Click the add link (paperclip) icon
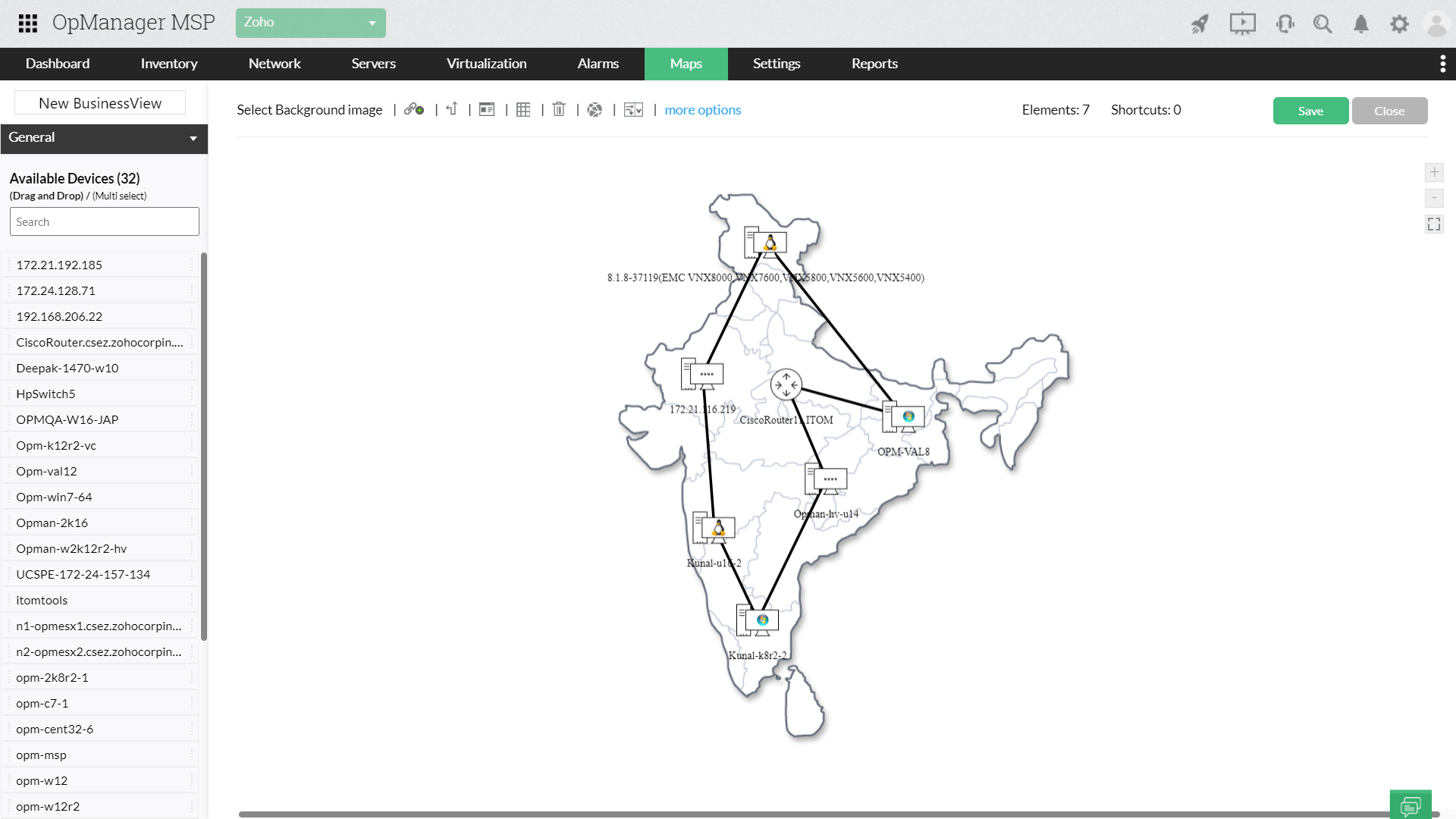The width and height of the screenshot is (1456, 819). [x=414, y=110]
